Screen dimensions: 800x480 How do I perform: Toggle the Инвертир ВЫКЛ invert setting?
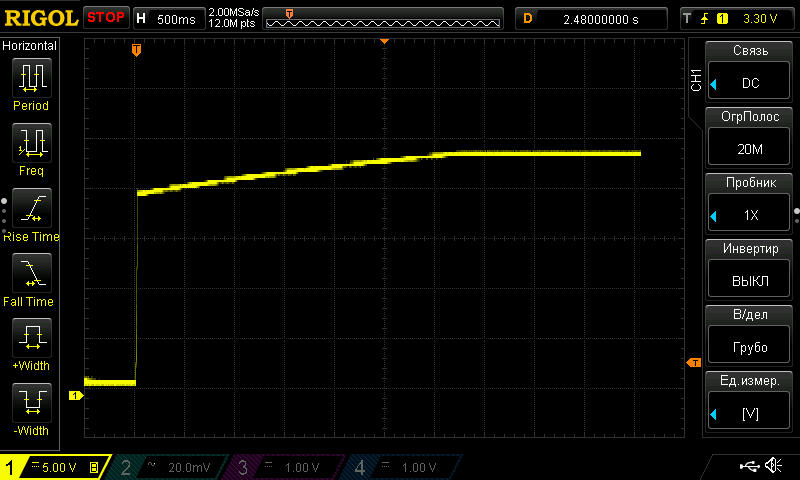[750, 270]
